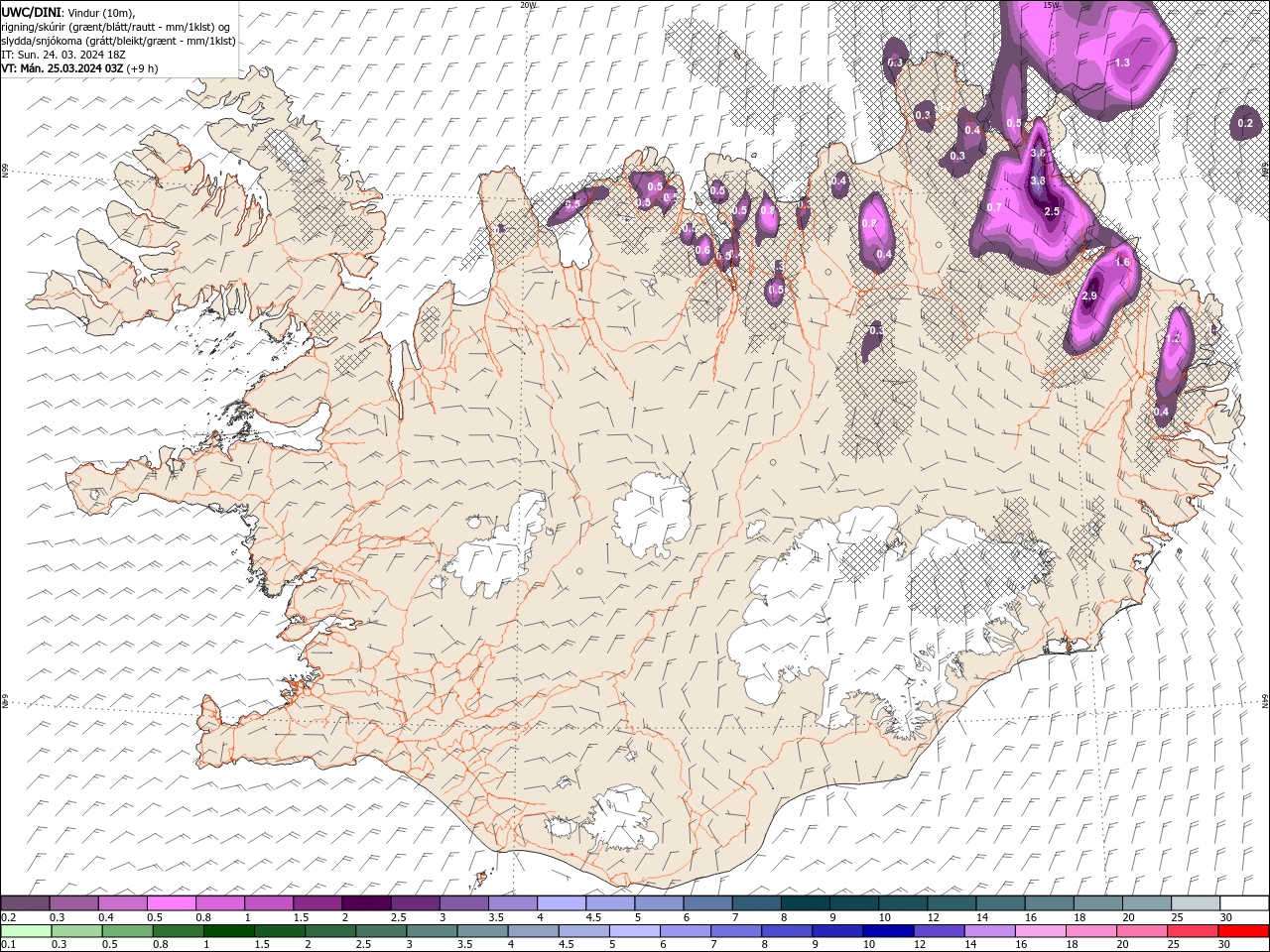Select the 0.7 precipitation label on the map

click(x=994, y=207)
